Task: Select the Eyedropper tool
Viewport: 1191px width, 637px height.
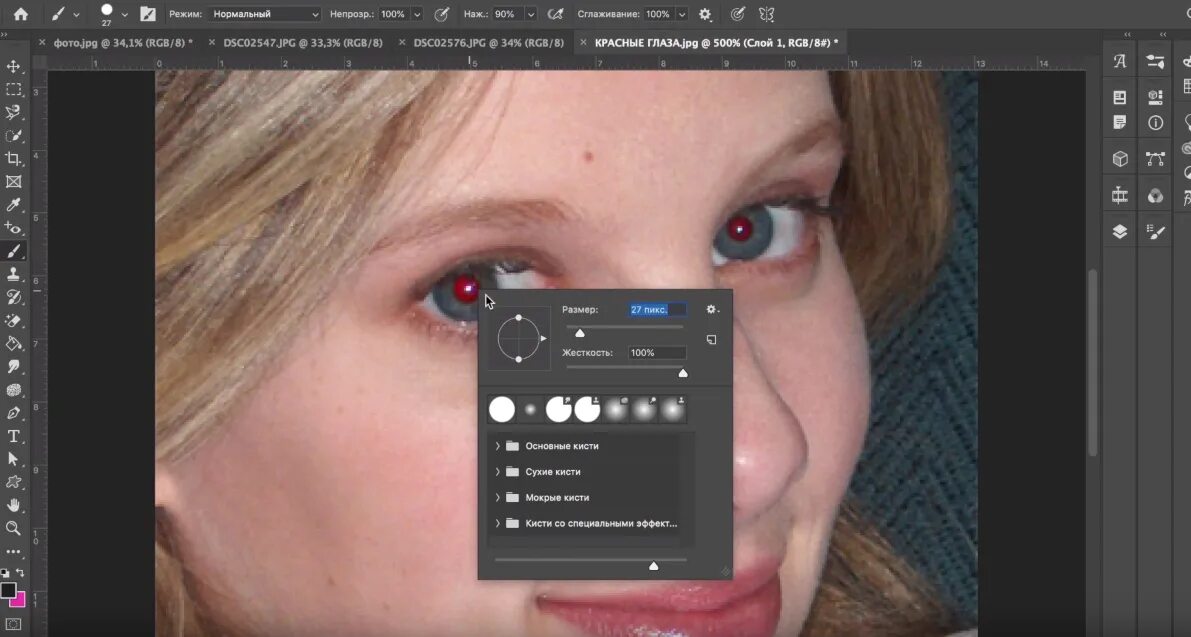Action: click(14, 205)
